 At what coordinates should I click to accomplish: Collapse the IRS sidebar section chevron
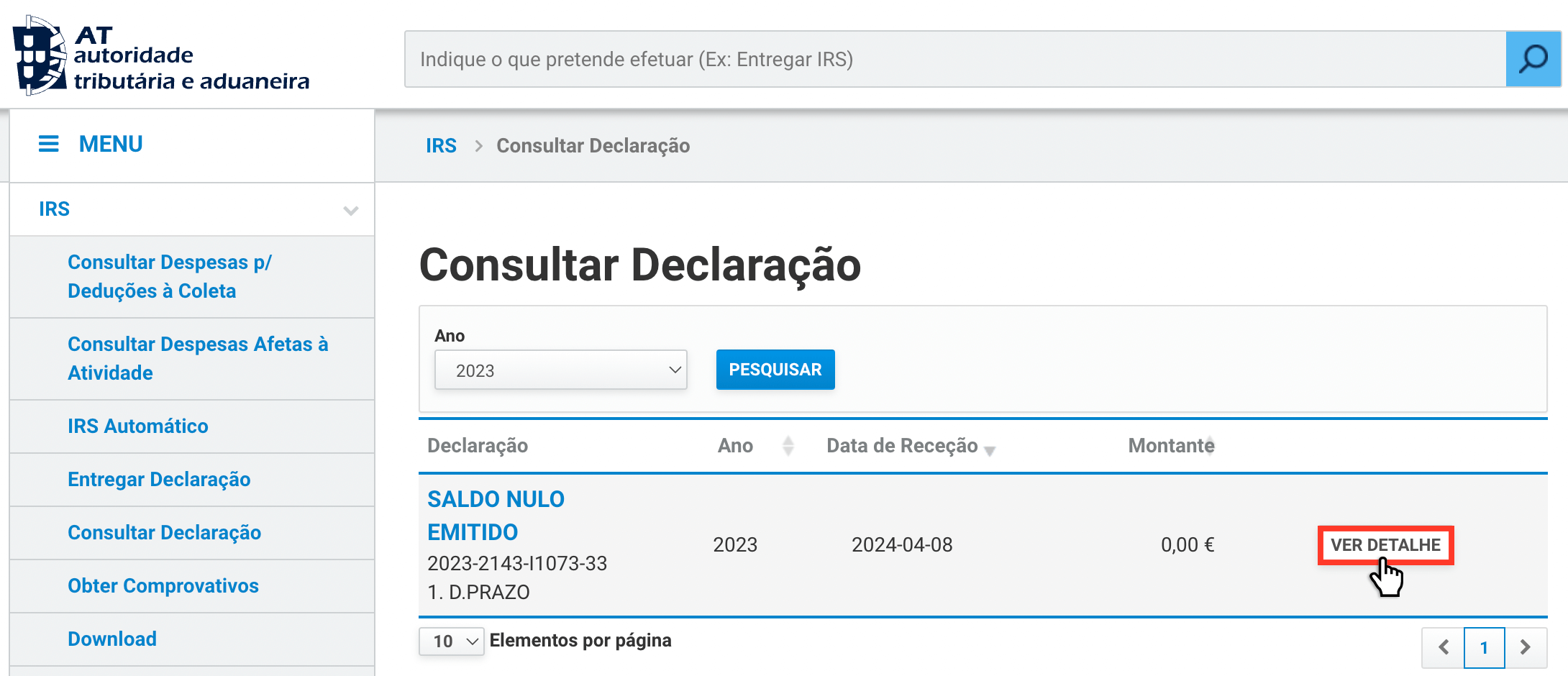pyautogui.click(x=350, y=210)
